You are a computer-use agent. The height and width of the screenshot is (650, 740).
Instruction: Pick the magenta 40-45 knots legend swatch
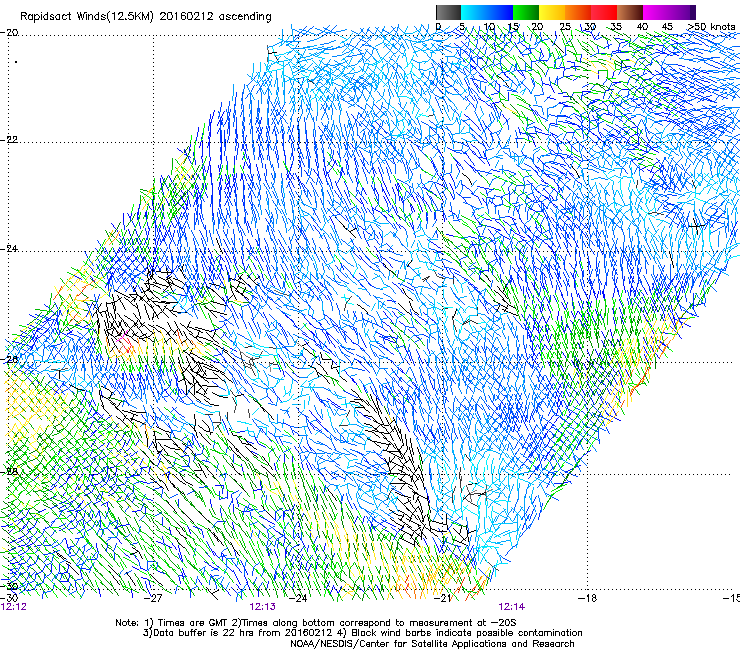click(656, 12)
